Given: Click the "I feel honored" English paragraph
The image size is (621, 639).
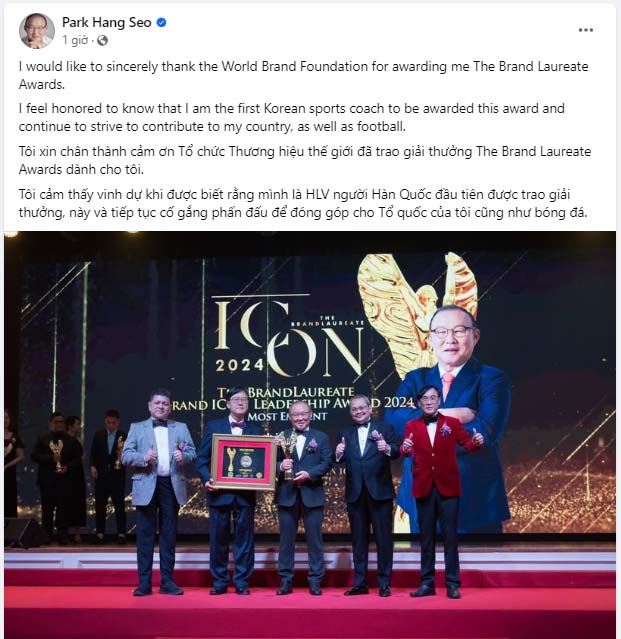Looking at the screenshot, I should coord(292,117).
